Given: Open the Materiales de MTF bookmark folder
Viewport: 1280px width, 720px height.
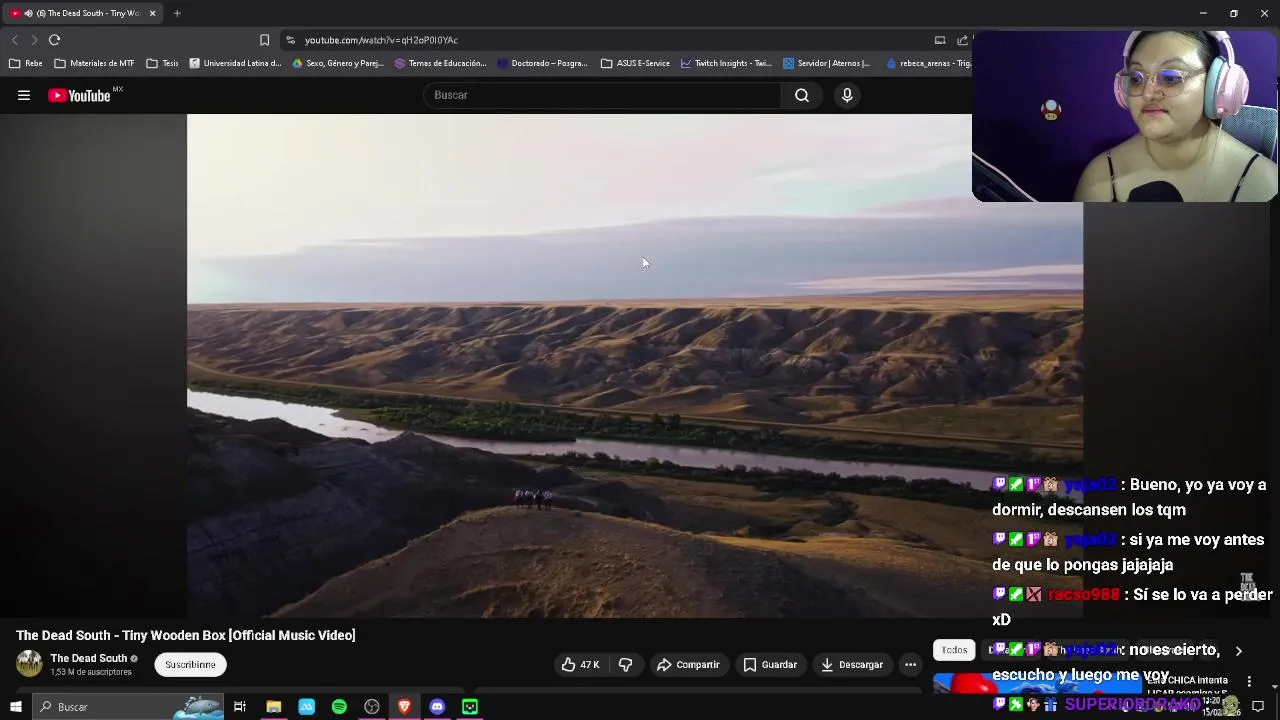Looking at the screenshot, I should coord(94,63).
